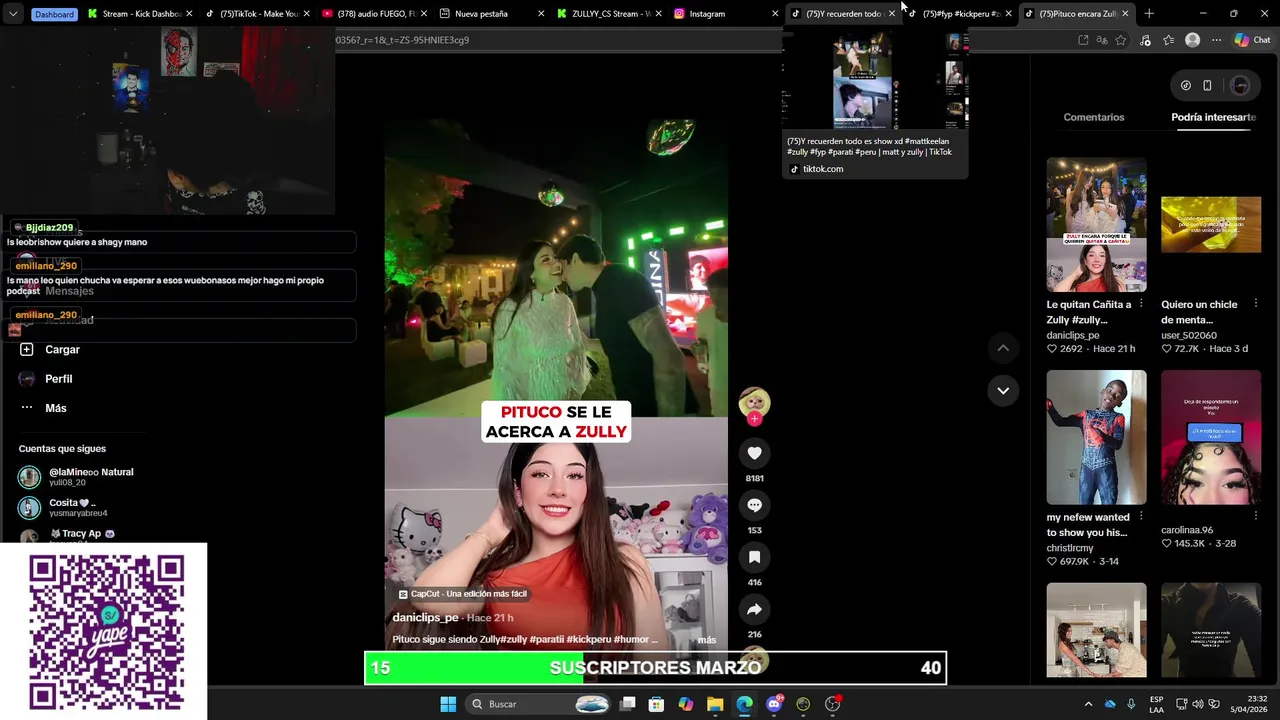Open the volume control in the tray

point(1198,704)
